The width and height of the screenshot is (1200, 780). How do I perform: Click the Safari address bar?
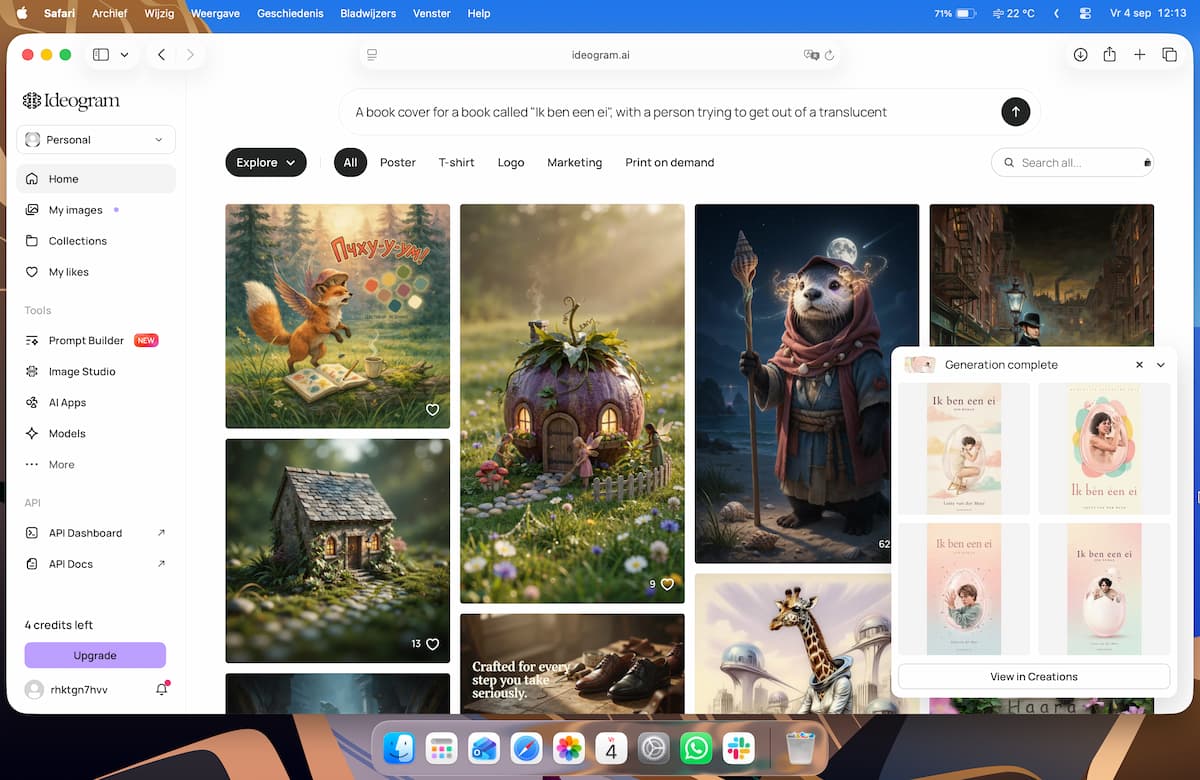pyautogui.click(x=600, y=55)
